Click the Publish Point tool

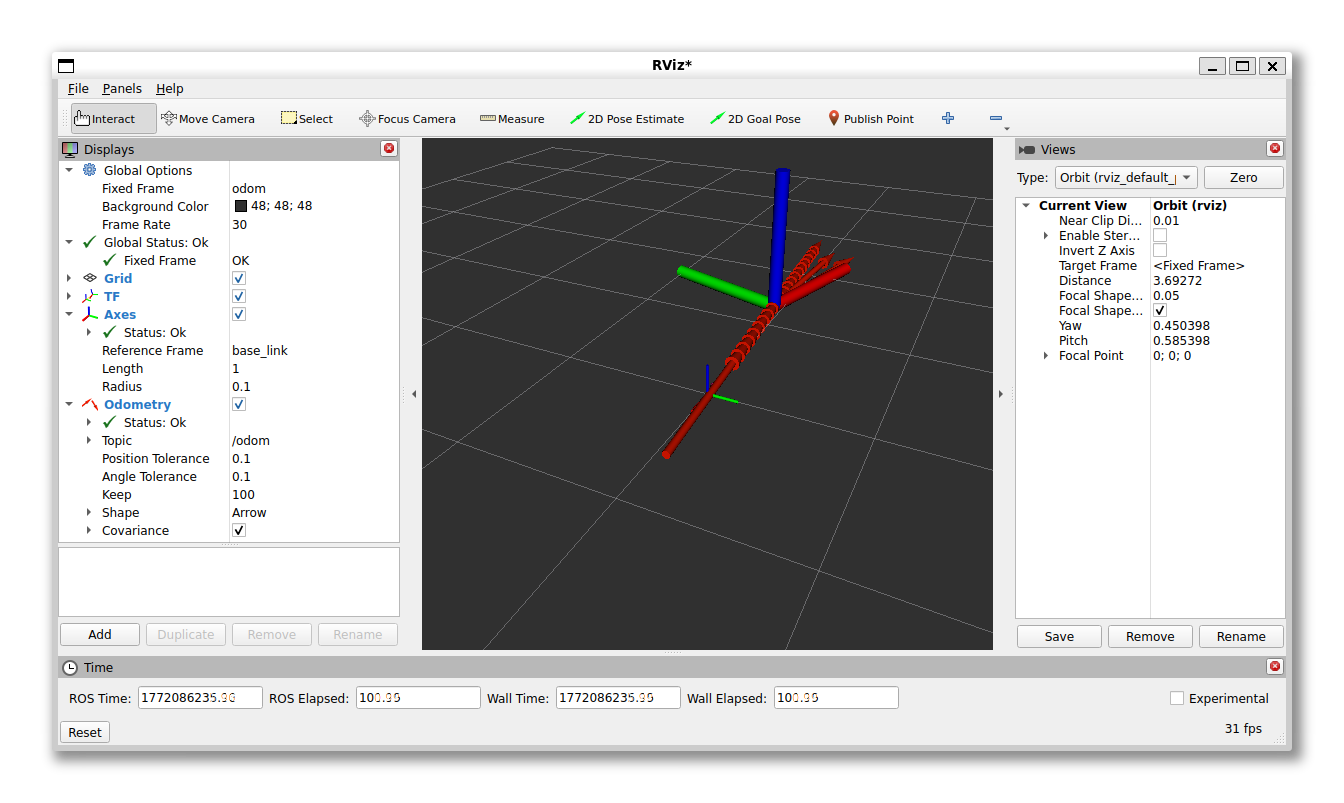pyautogui.click(x=870, y=119)
